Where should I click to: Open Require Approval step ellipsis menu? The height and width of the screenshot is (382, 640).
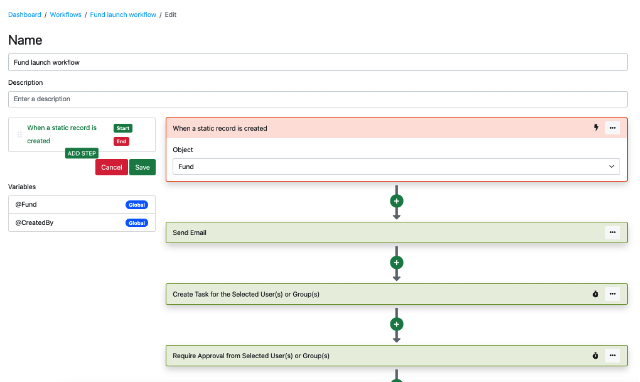[612, 355]
